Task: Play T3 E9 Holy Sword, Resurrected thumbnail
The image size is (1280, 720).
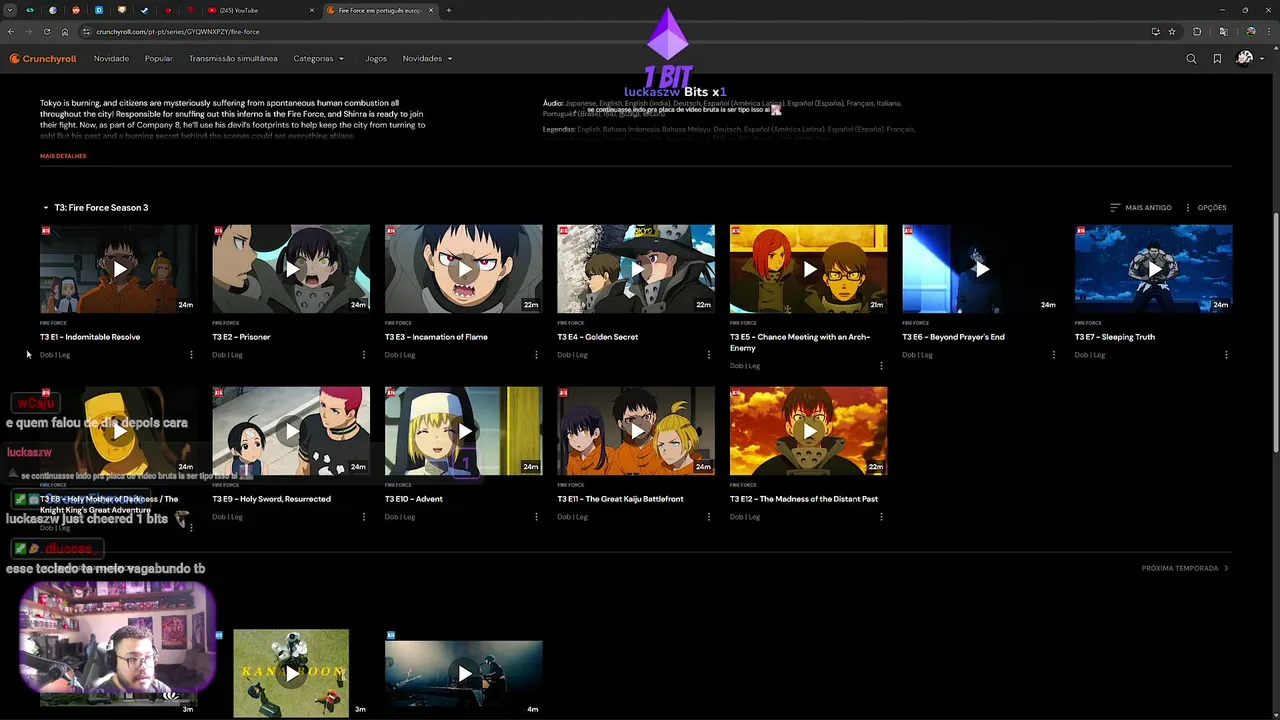Action: [291, 431]
